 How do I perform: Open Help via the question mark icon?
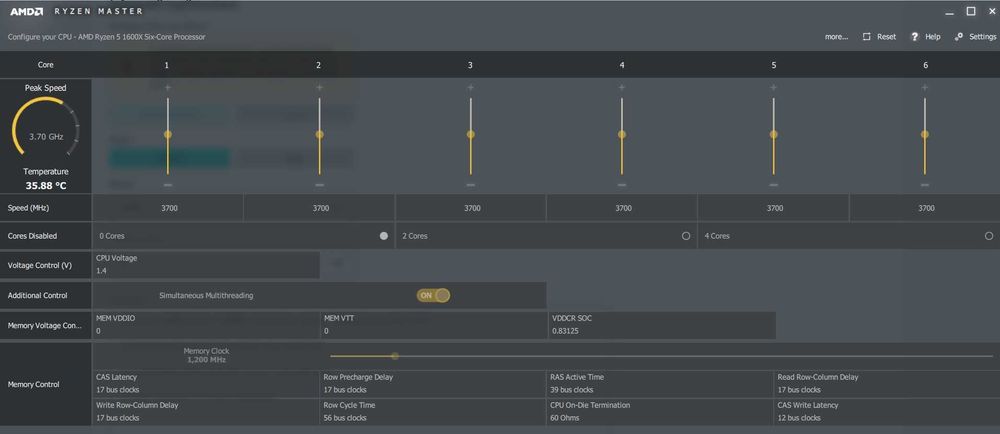(915, 37)
